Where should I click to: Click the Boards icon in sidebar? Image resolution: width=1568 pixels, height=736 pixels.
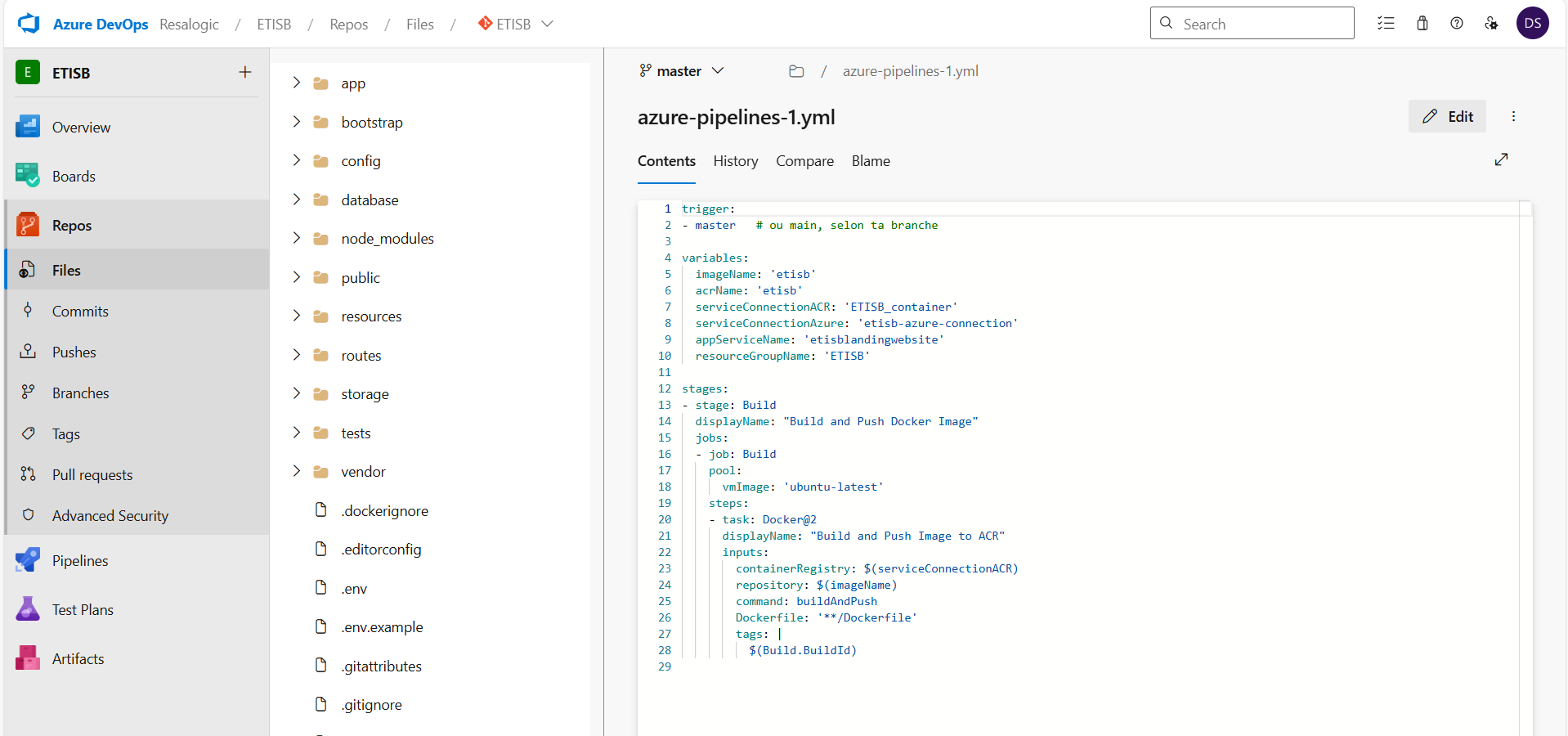click(x=28, y=176)
